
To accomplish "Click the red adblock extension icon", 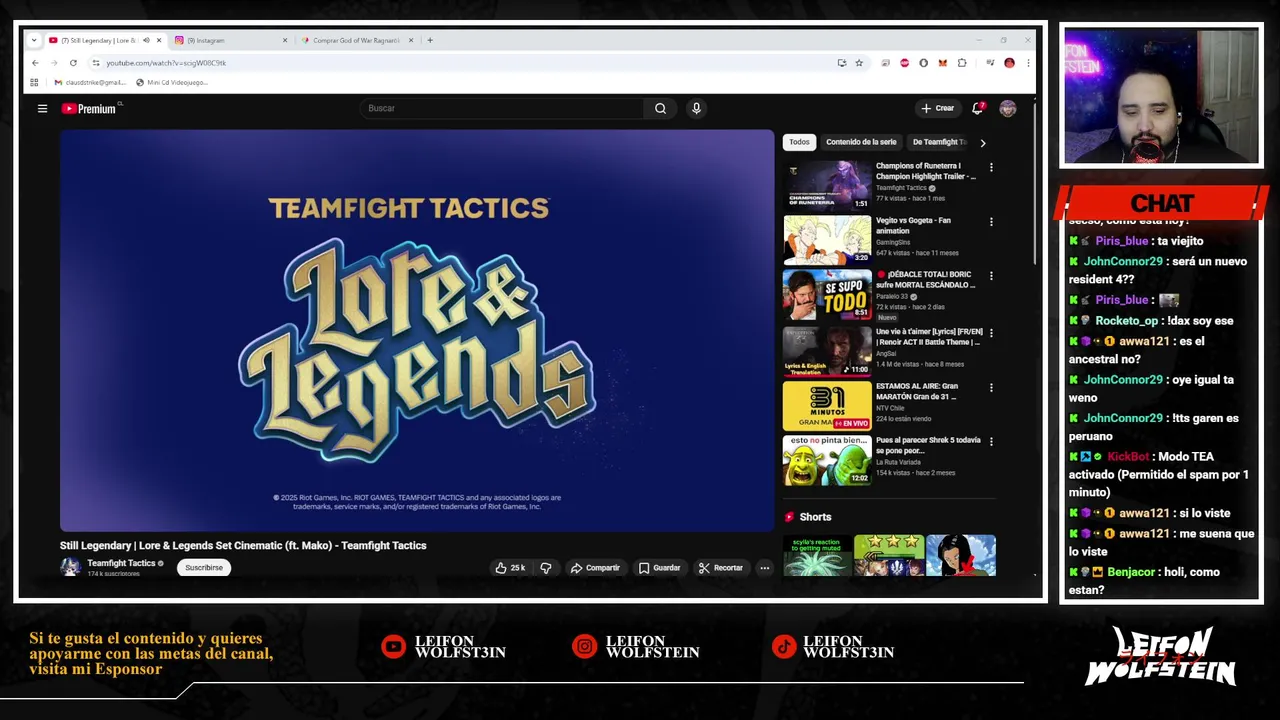I will 905,63.
